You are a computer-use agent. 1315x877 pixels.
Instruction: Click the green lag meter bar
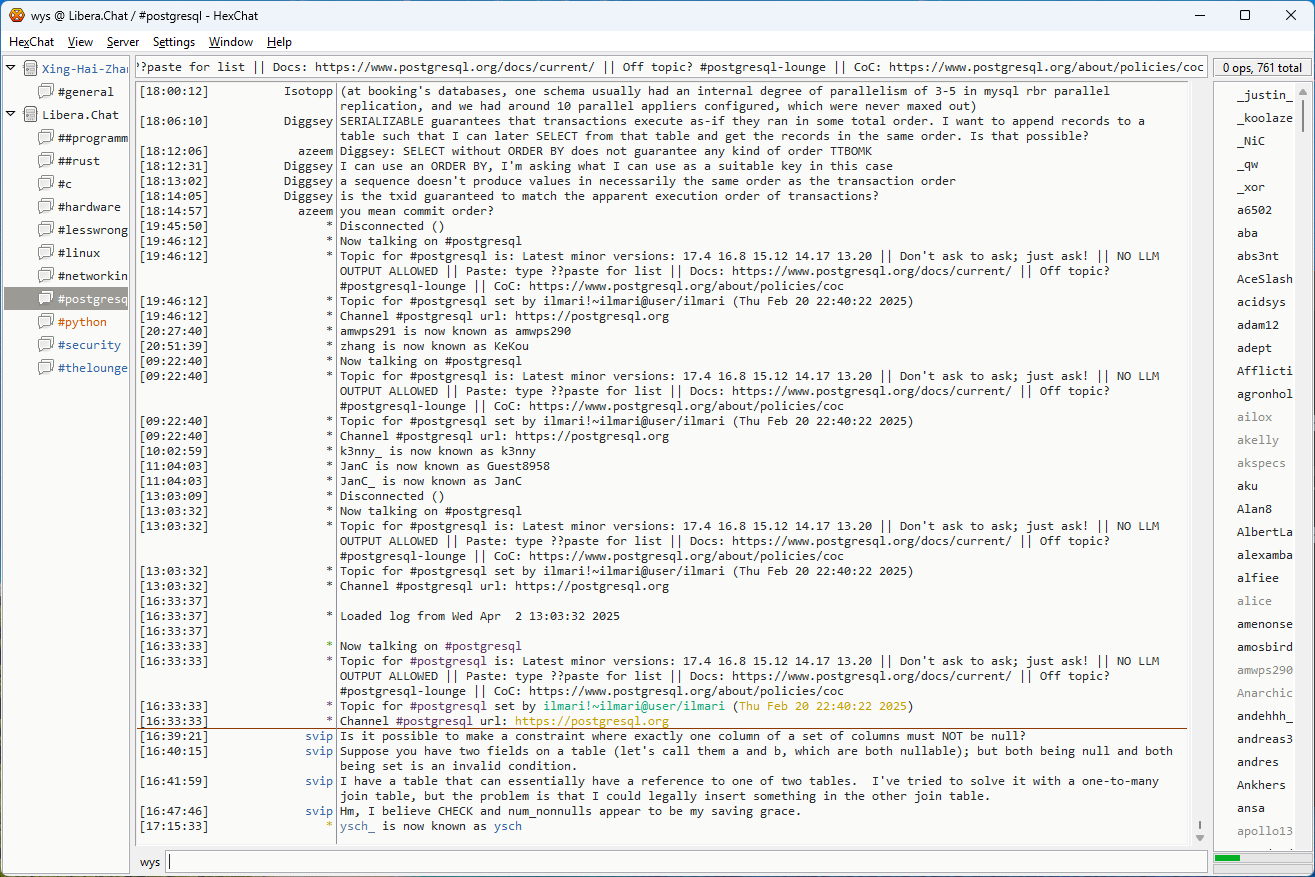pos(1227,858)
